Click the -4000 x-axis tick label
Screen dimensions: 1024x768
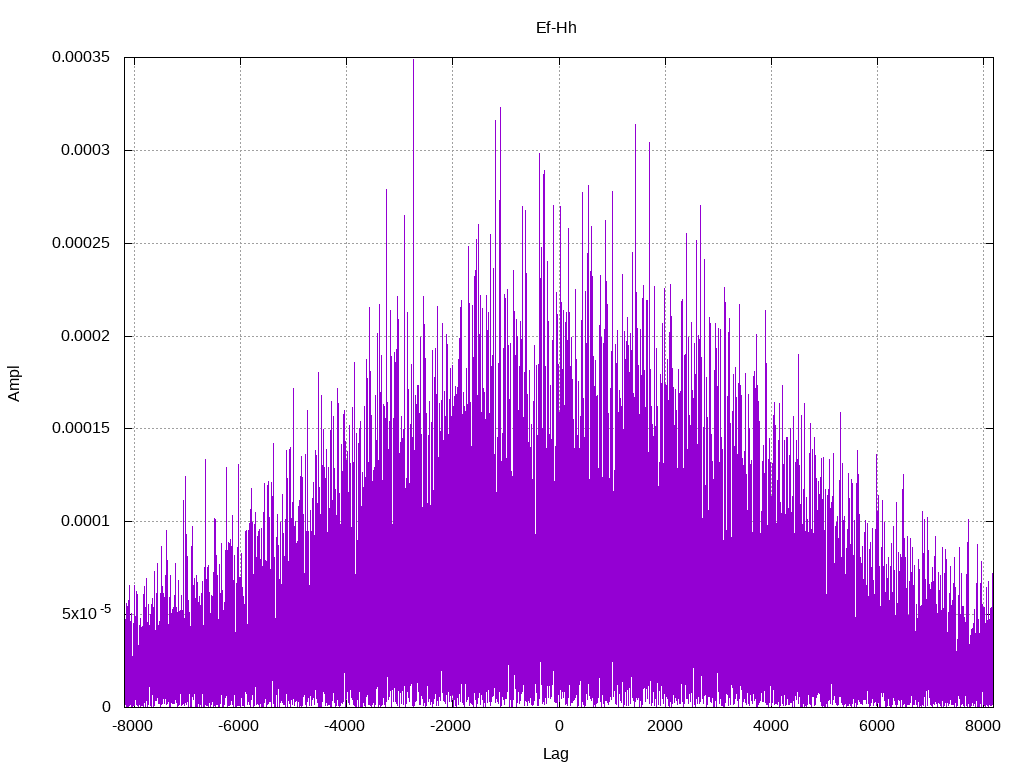(345, 726)
